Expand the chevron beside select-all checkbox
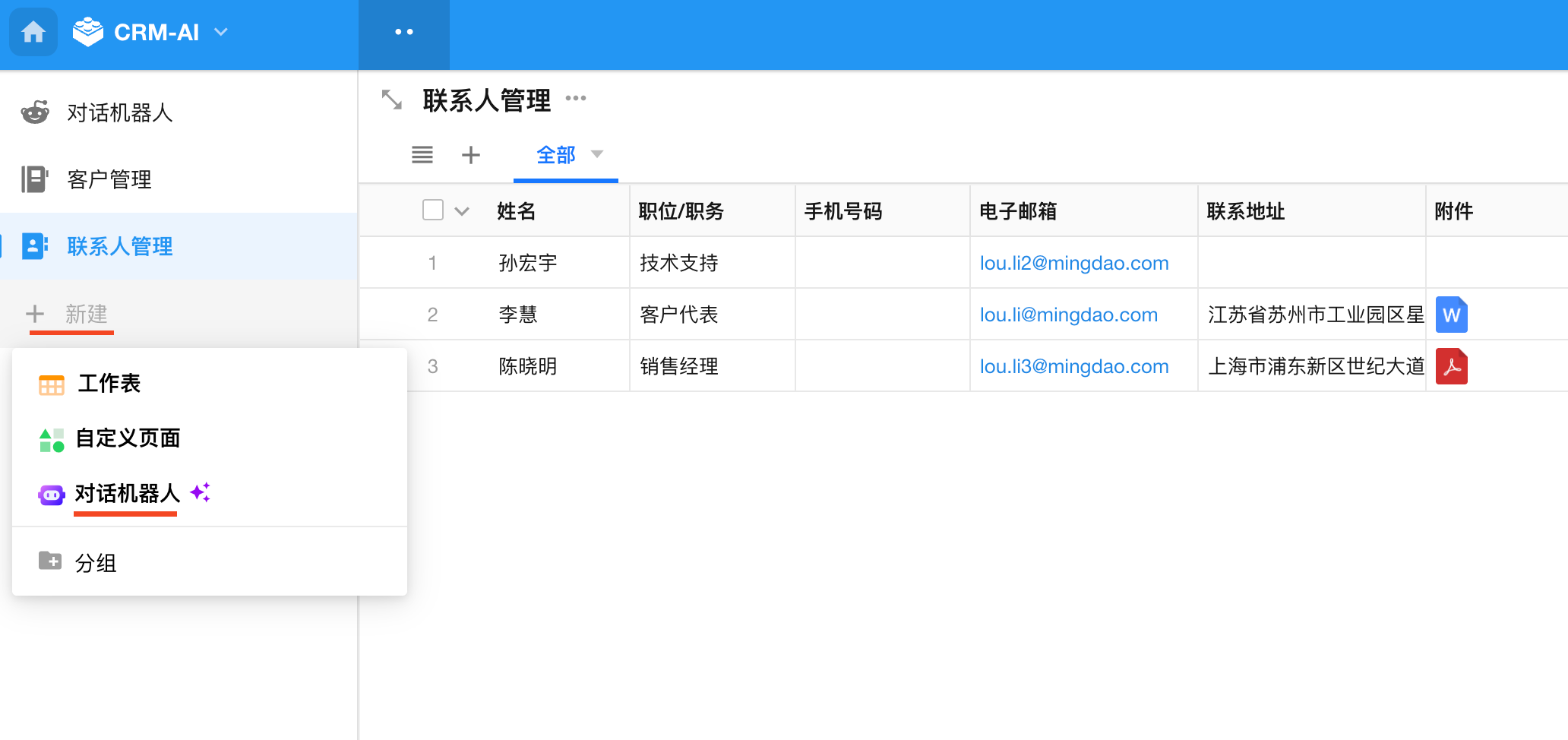The width and height of the screenshot is (1568, 740). click(x=462, y=211)
